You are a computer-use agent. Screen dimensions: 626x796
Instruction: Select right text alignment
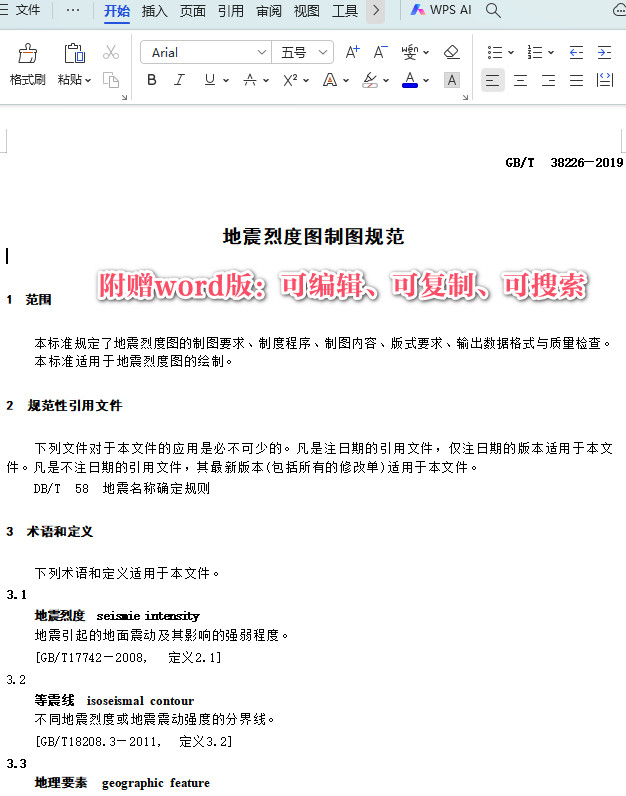tap(548, 80)
